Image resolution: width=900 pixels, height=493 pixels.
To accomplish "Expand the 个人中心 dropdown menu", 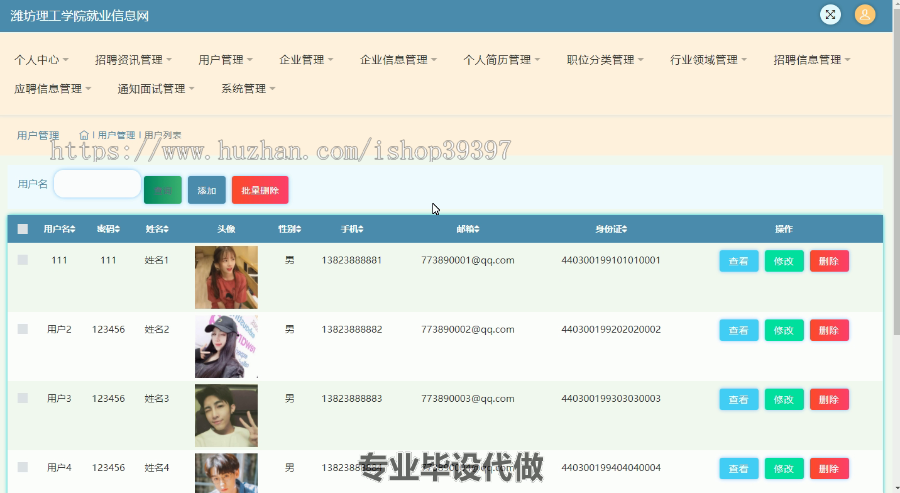I will click(41, 60).
